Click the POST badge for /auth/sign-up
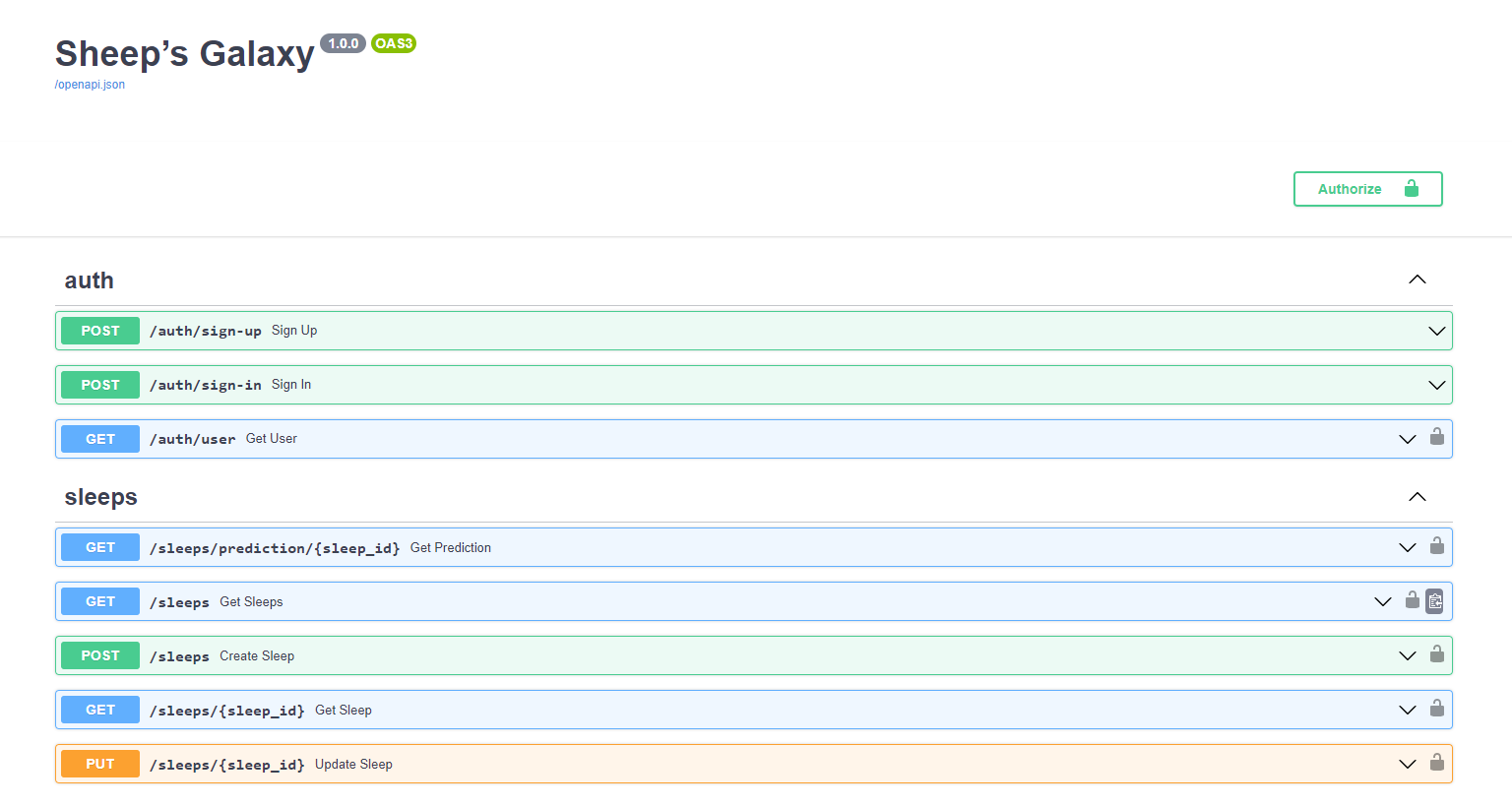This screenshot has height=807, width=1512. coord(100,331)
